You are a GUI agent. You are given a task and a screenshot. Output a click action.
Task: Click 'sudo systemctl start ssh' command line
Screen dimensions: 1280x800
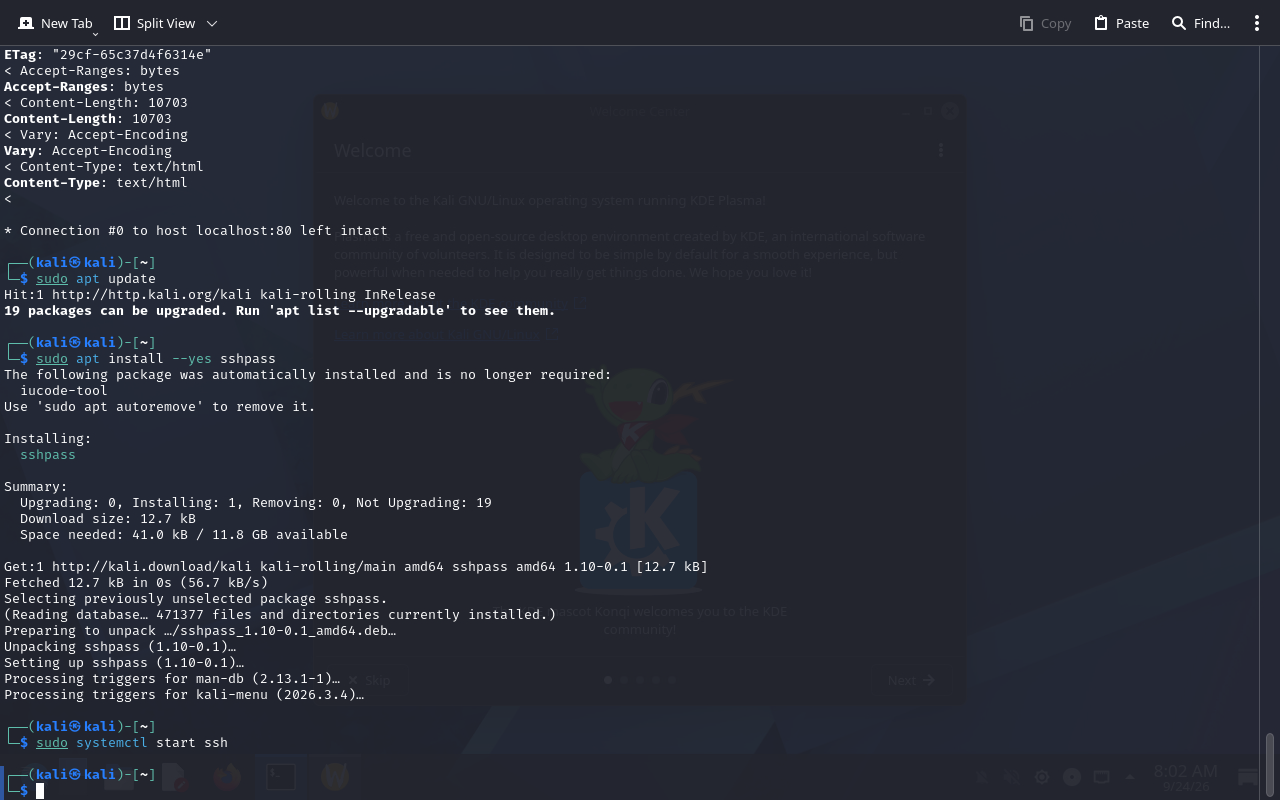(132, 743)
